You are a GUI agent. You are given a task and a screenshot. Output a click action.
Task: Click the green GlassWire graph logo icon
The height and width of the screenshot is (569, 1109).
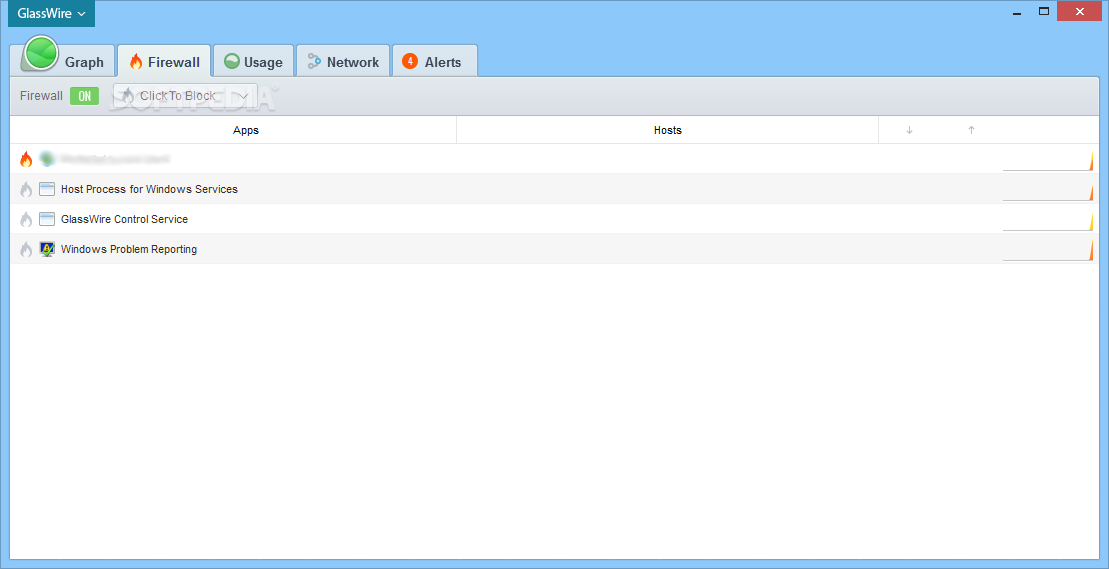(40, 53)
